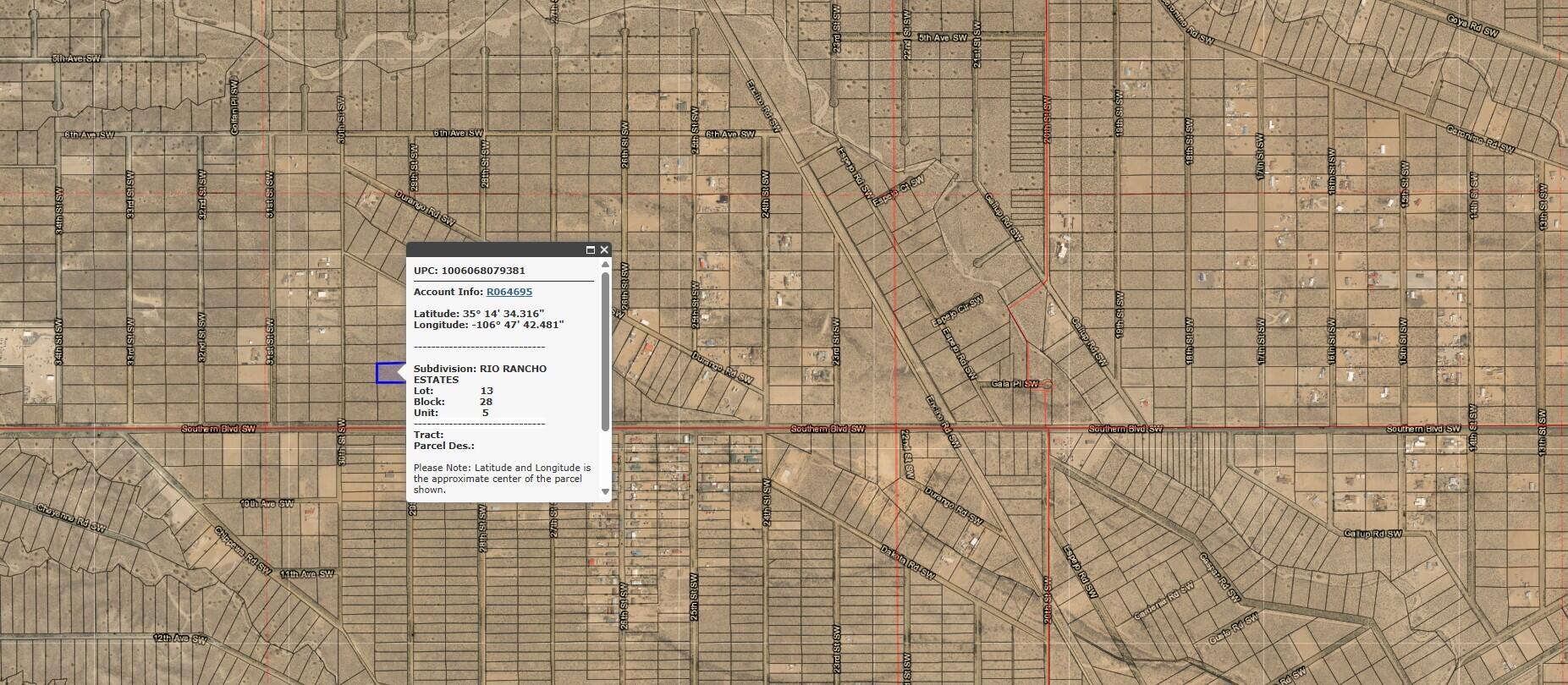Click the Dakota Rd SW street label
Viewport: 1568px width, 685px height.
(x=904, y=561)
